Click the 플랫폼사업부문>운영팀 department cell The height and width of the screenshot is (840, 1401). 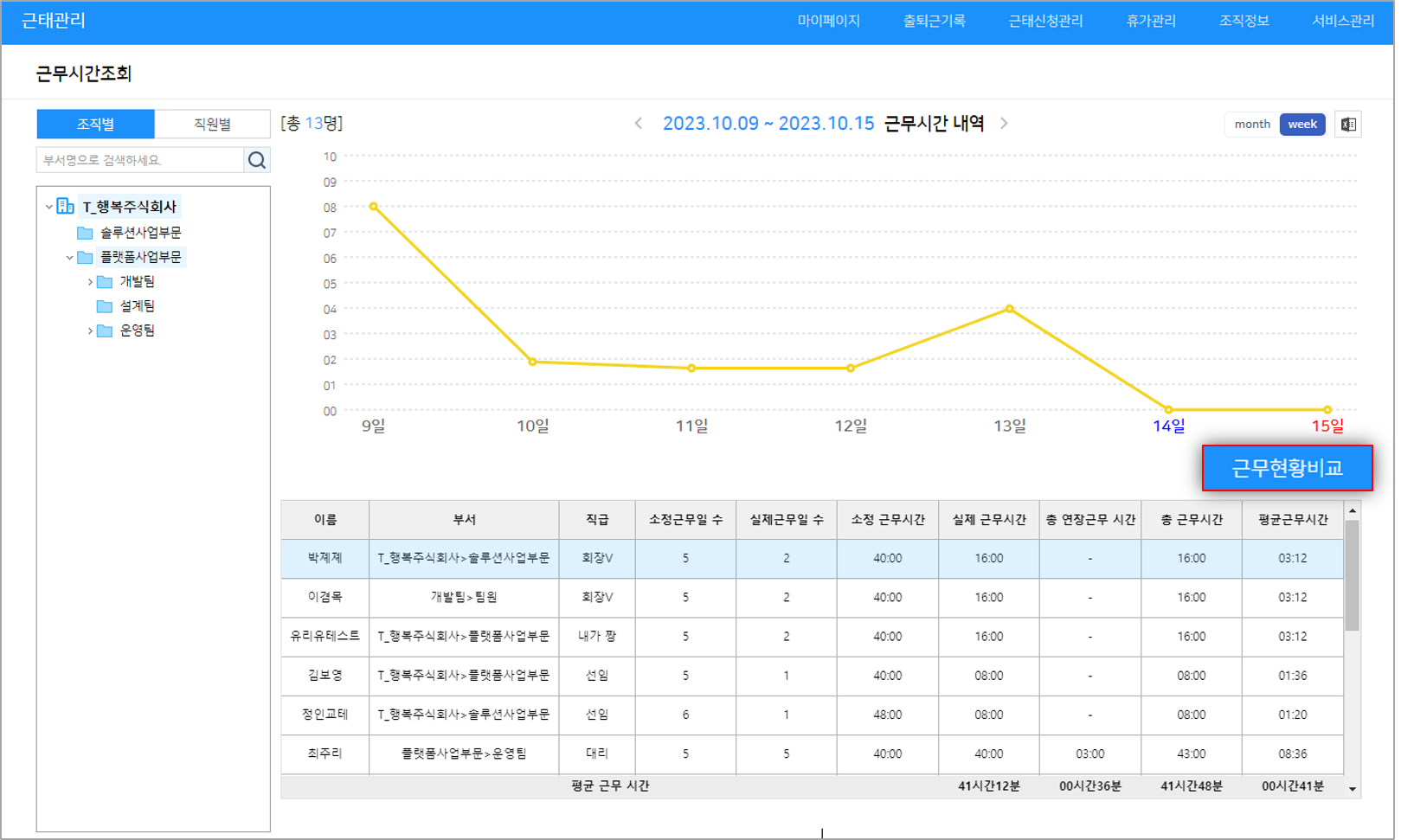point(464,754)
